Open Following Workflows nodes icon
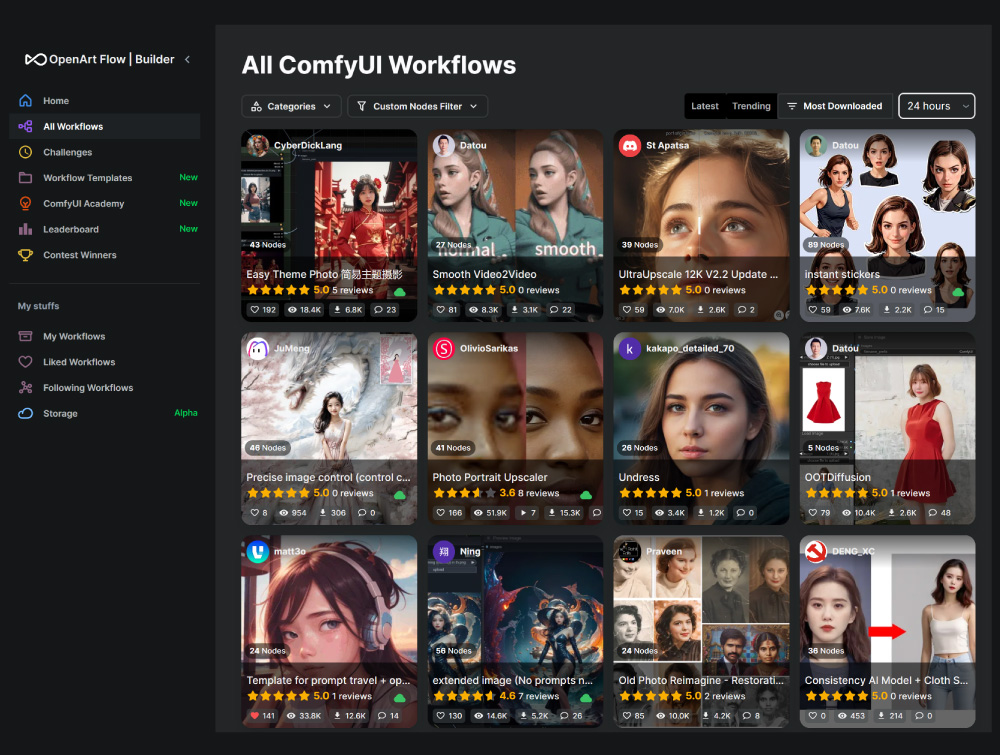This screenshot has height=755, width=1000. pyautogui.click(x=26, y=388)
